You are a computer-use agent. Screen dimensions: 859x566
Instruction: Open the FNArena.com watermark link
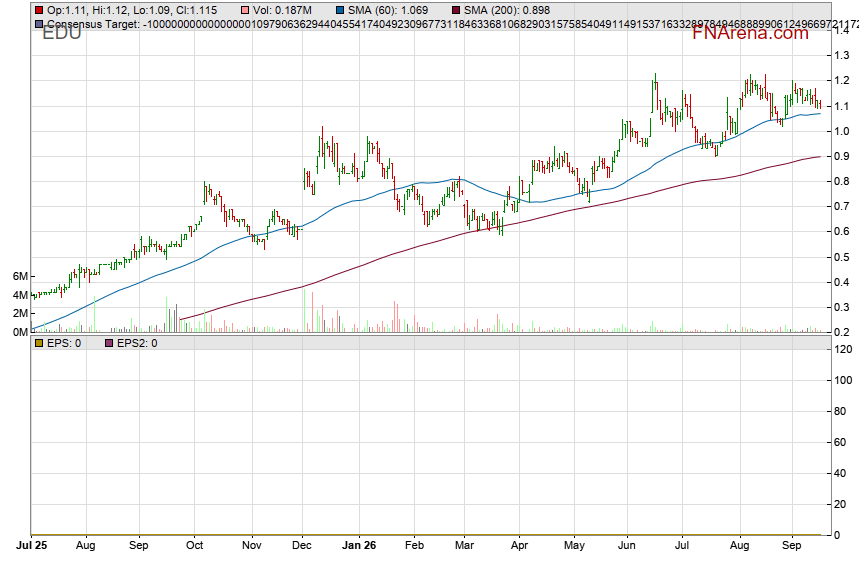tap(750, 33)
